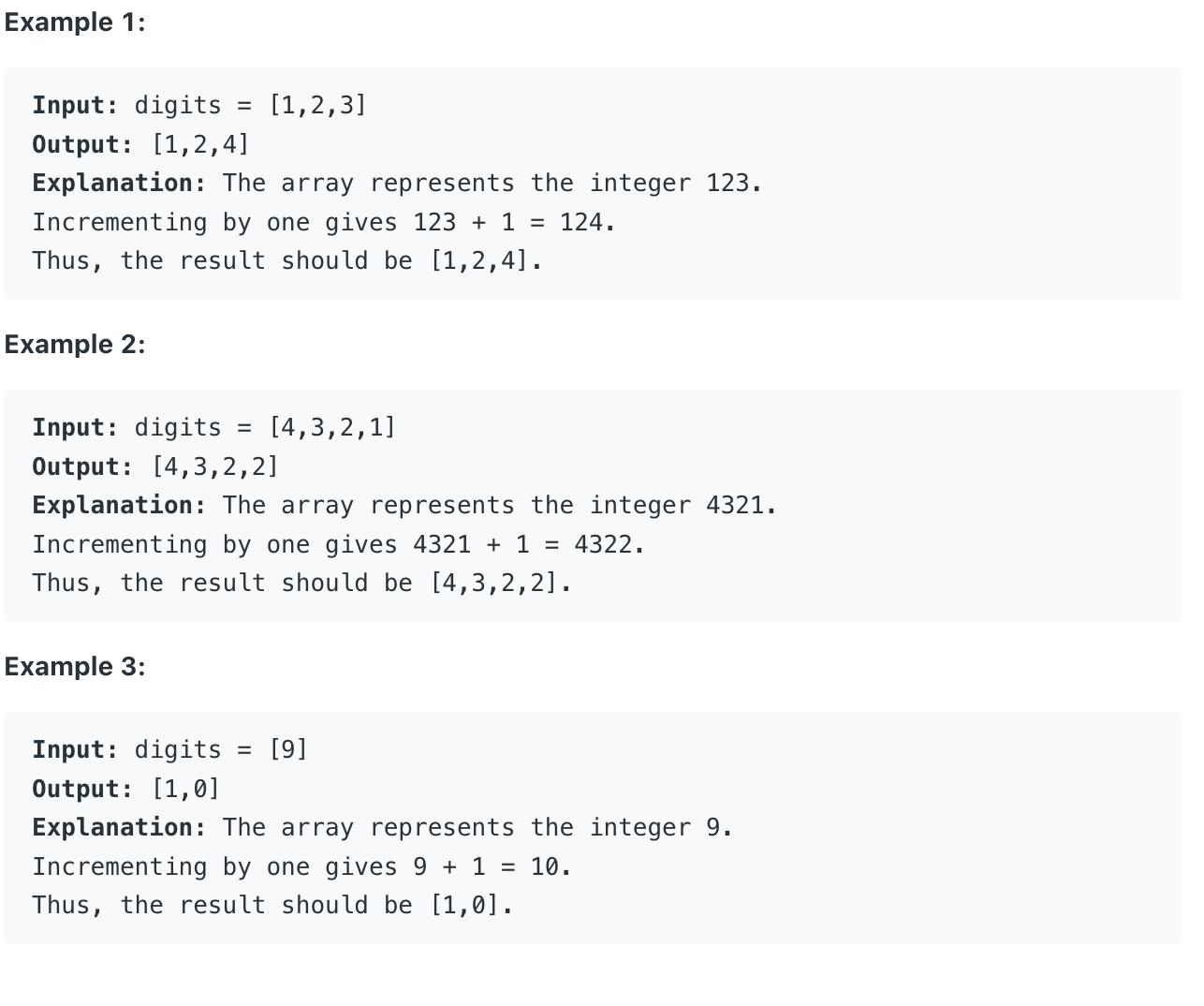This screenshot has height=1006, width=1204.
Task: Click "Thus, the result should be [4,3,2,2]."
Action: coord(302,583)
